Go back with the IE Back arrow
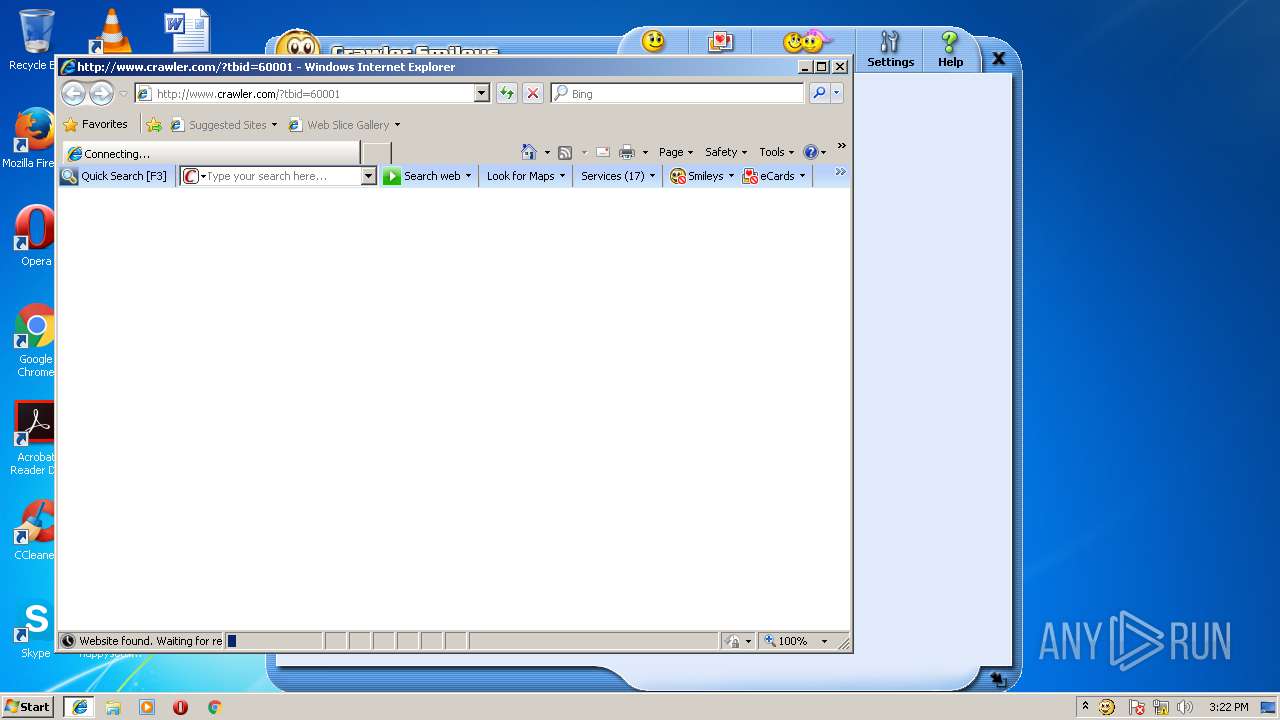The image size is (1280, 720). [73, 94]
